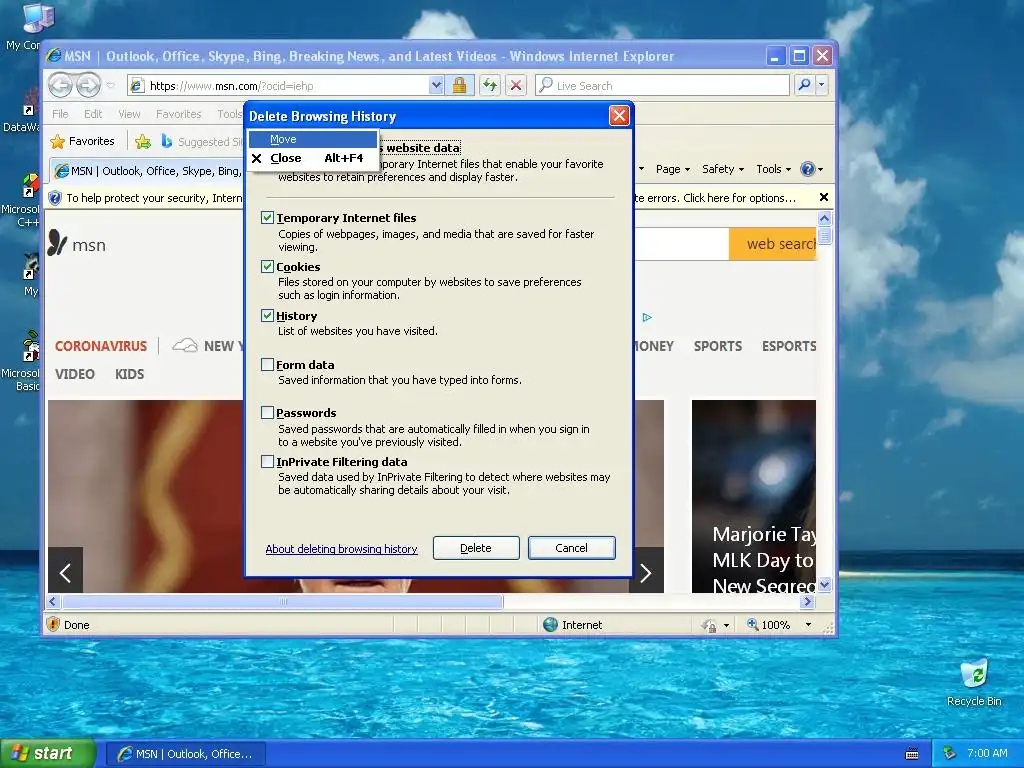Click the Refresh page icon
Screen dimensions: 1024x768
[x=490, y=85]
